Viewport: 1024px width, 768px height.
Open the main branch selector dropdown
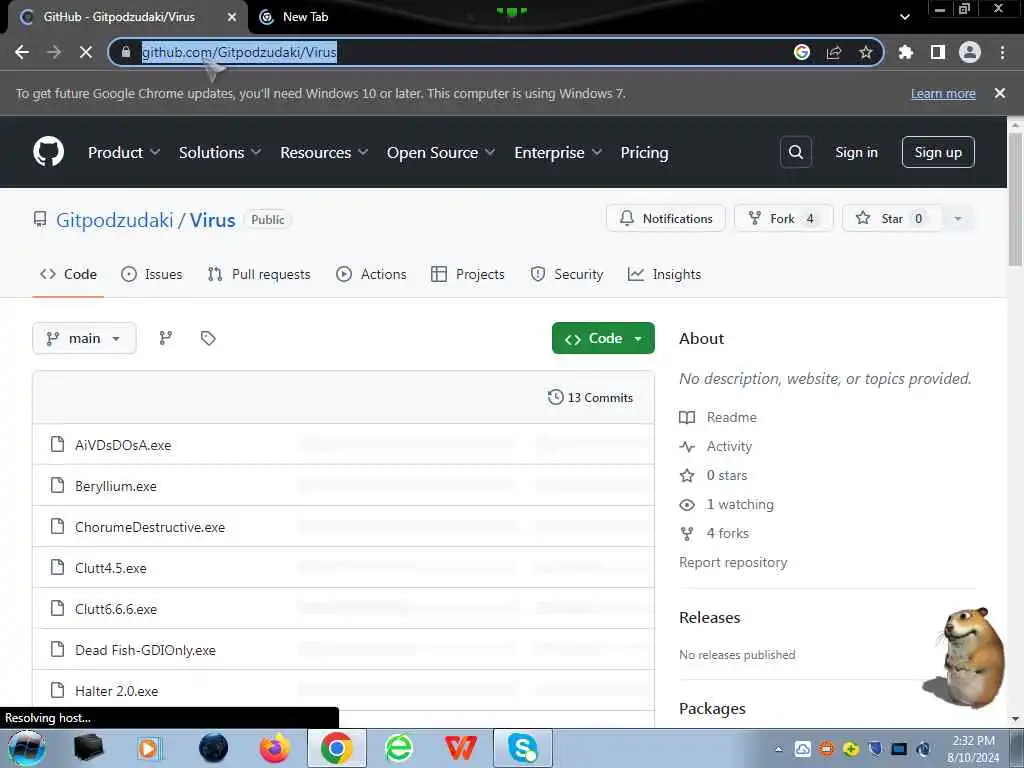click(84, 338)
